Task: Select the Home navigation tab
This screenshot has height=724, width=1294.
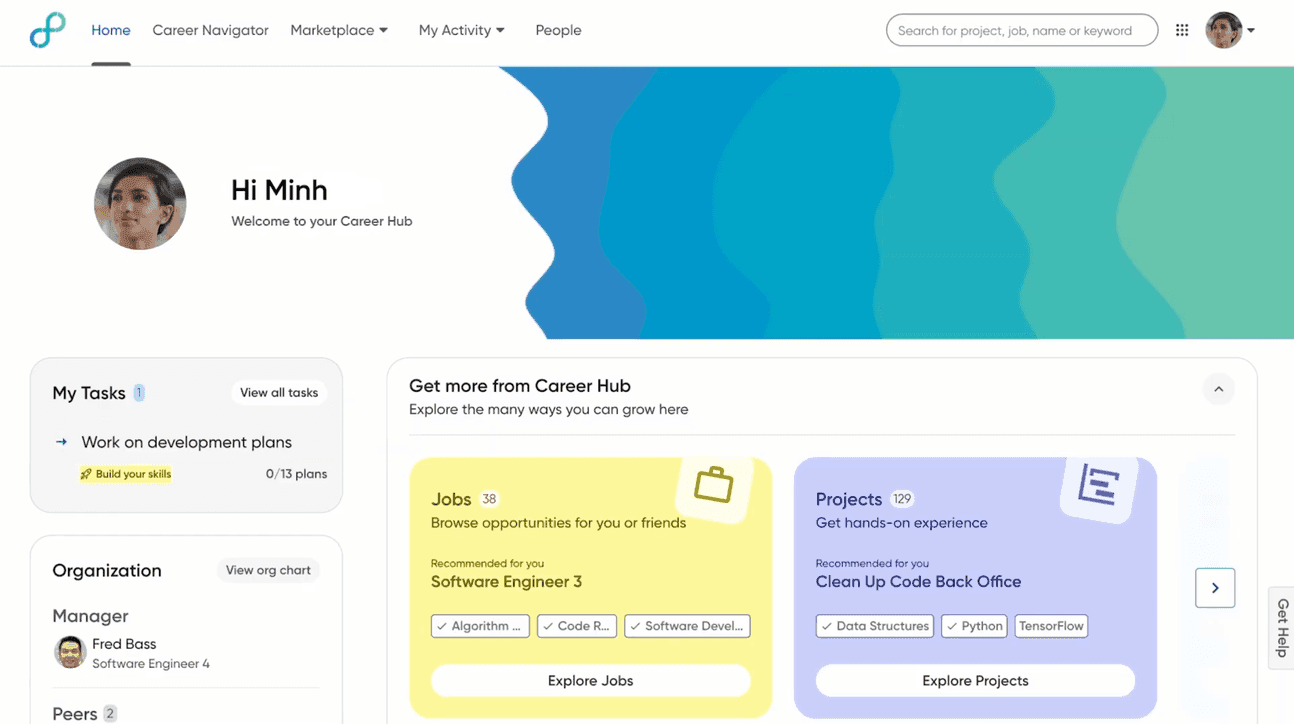Action: 110,30
